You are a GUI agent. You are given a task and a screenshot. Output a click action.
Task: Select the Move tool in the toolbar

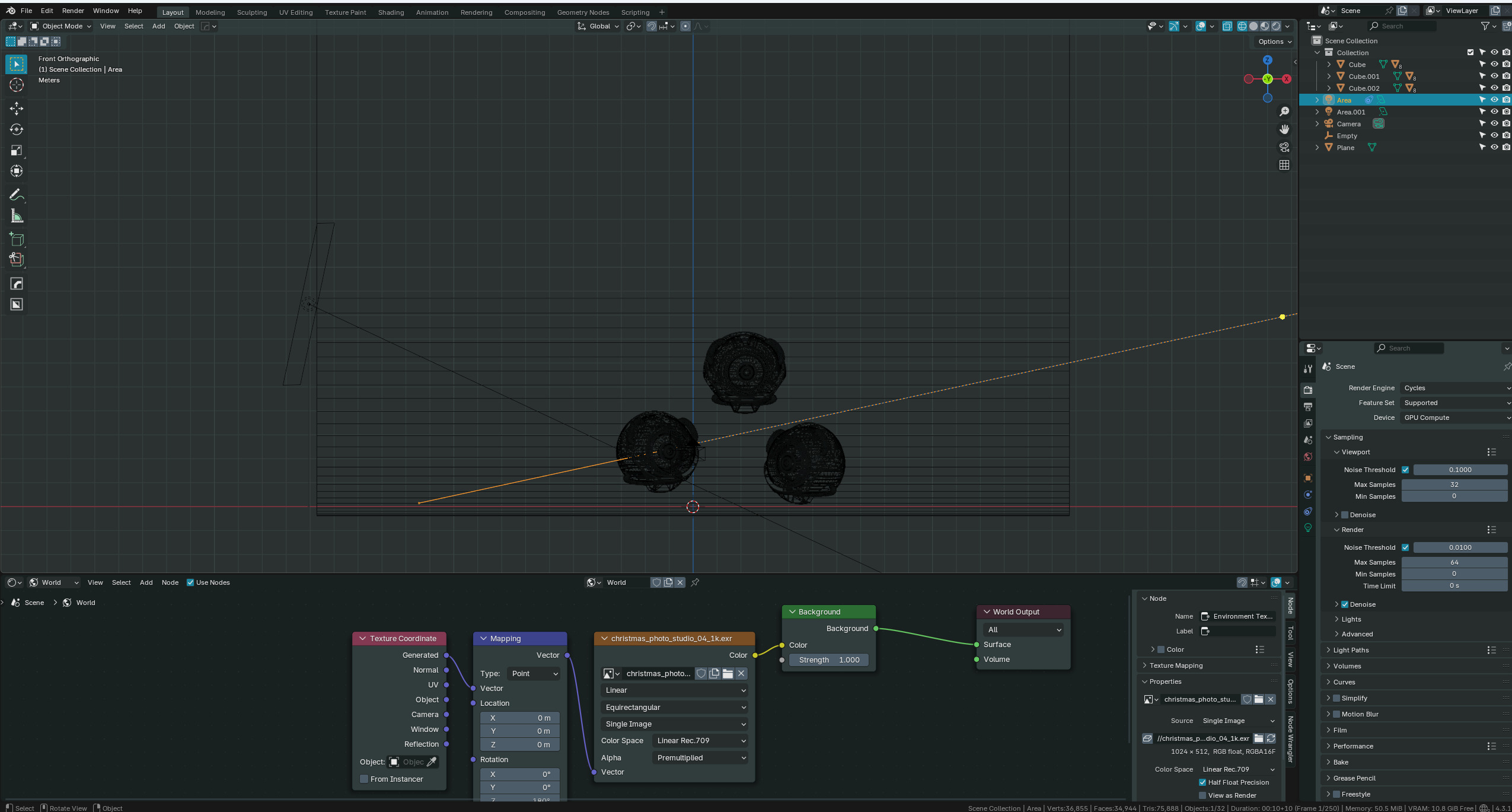[x=17, y=108]
